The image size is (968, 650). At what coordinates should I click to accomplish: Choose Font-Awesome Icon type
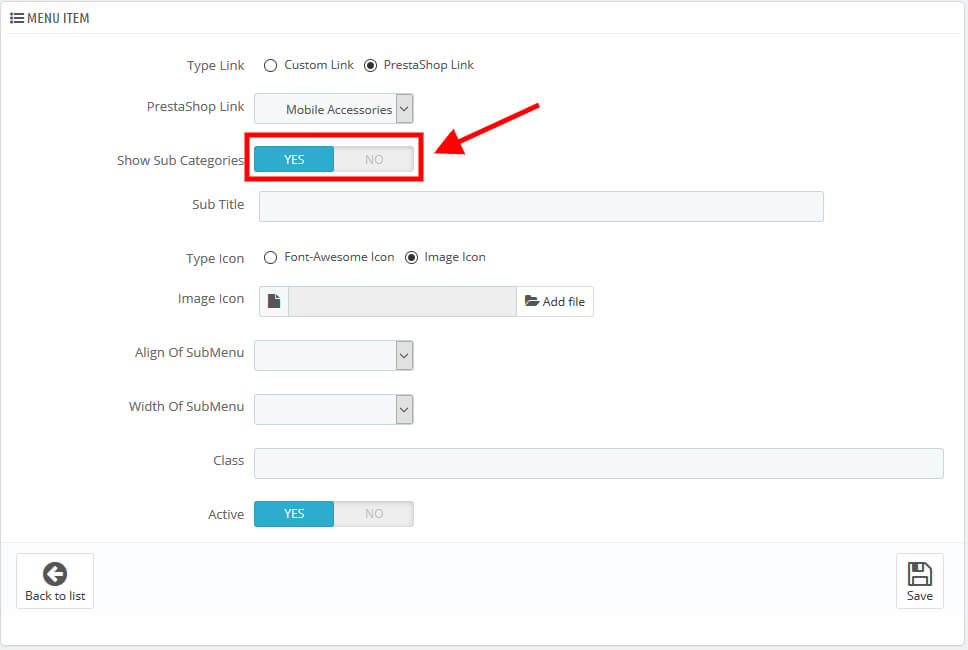coord(270,257)
